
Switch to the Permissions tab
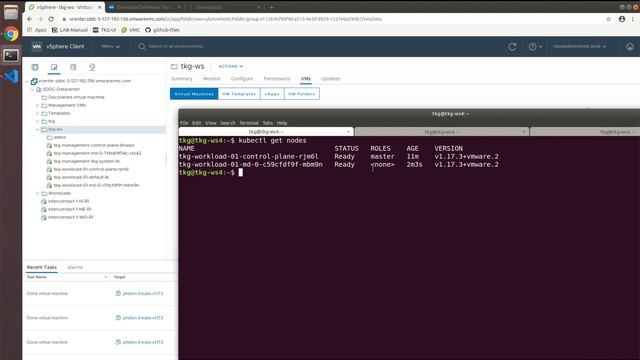pos(277,78)
